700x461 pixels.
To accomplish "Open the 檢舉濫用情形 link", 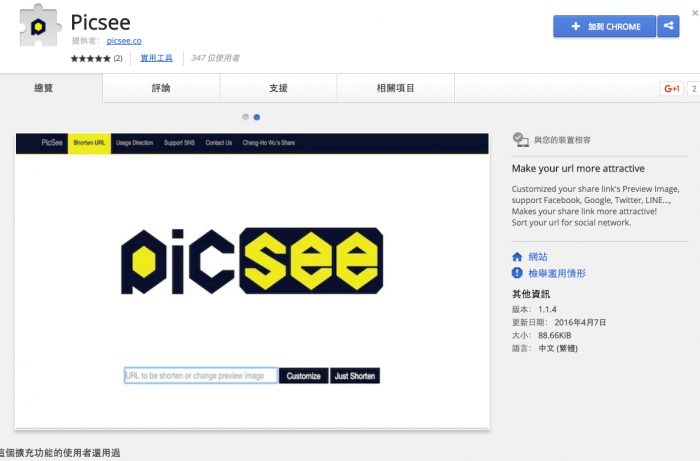I will tap(557, 273).
